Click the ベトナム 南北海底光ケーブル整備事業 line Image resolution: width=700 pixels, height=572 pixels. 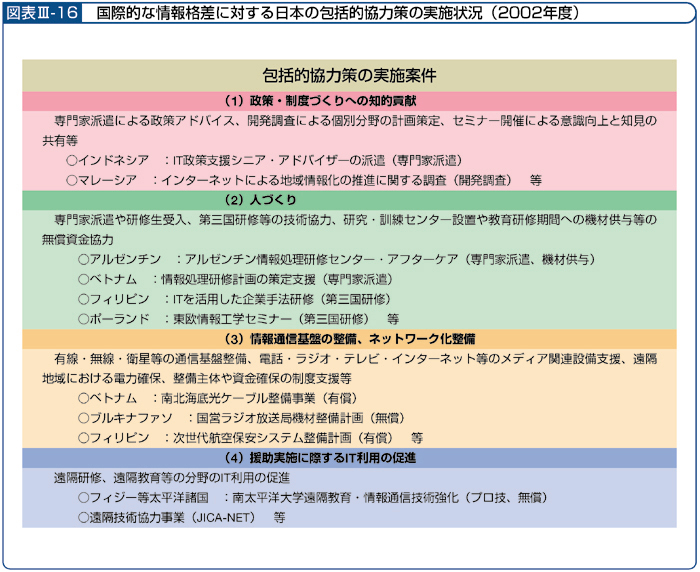click(218, 398)
